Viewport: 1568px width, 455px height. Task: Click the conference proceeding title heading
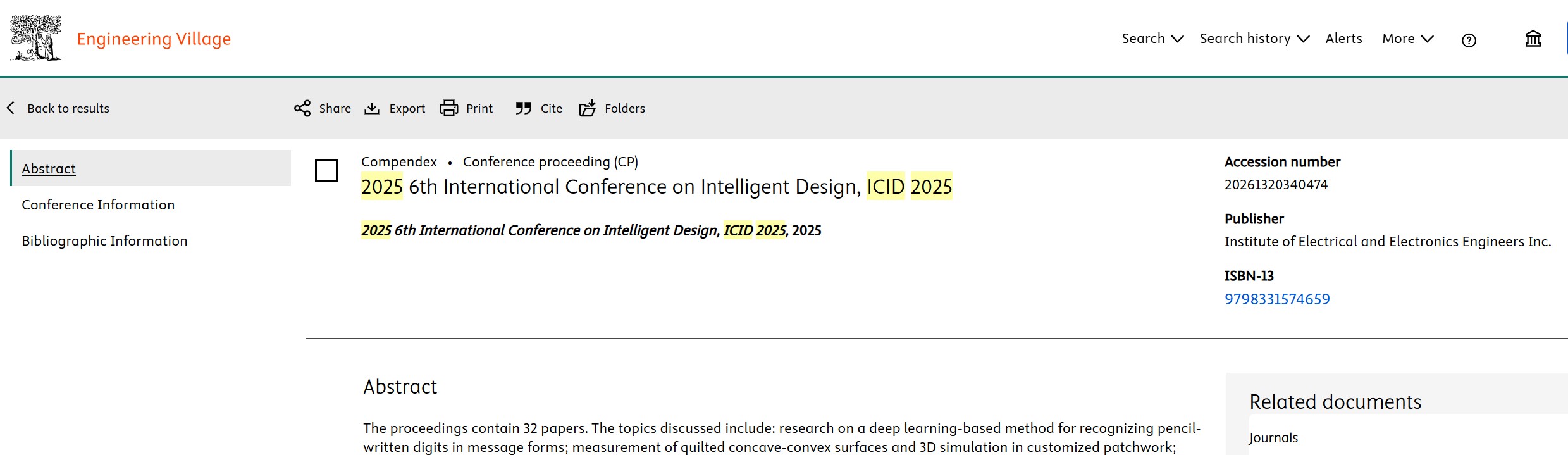(x=657, y=187)
